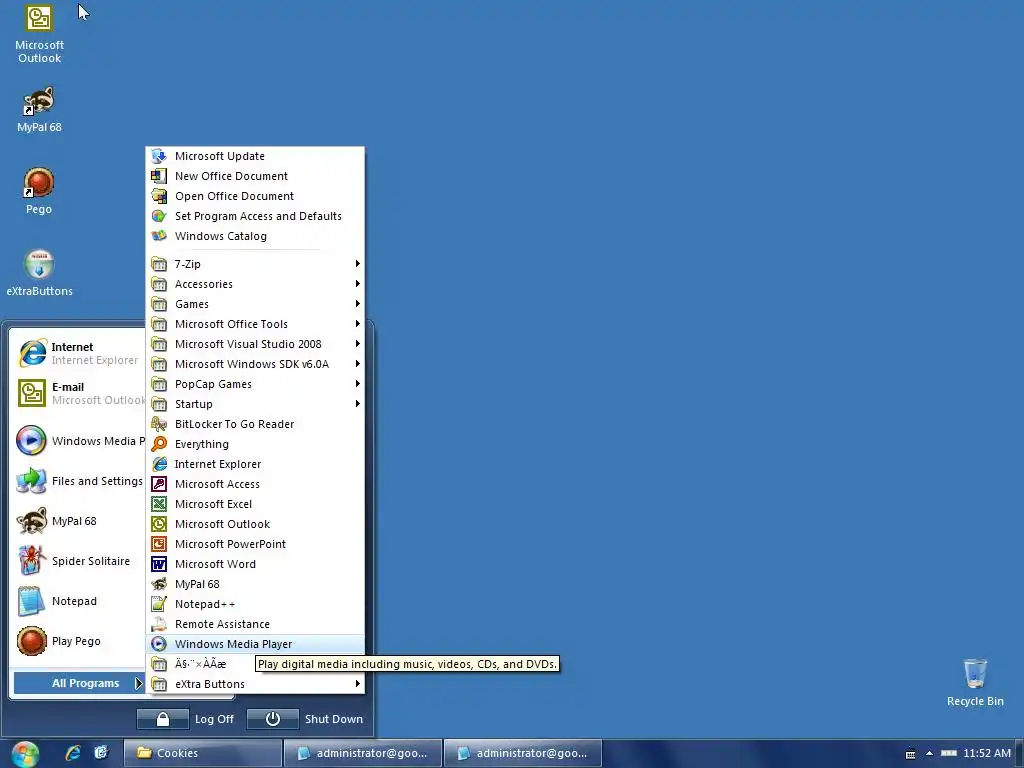Open MyPal 68 desktop shortcut
1024x768 pixels.
coord(39,109)
